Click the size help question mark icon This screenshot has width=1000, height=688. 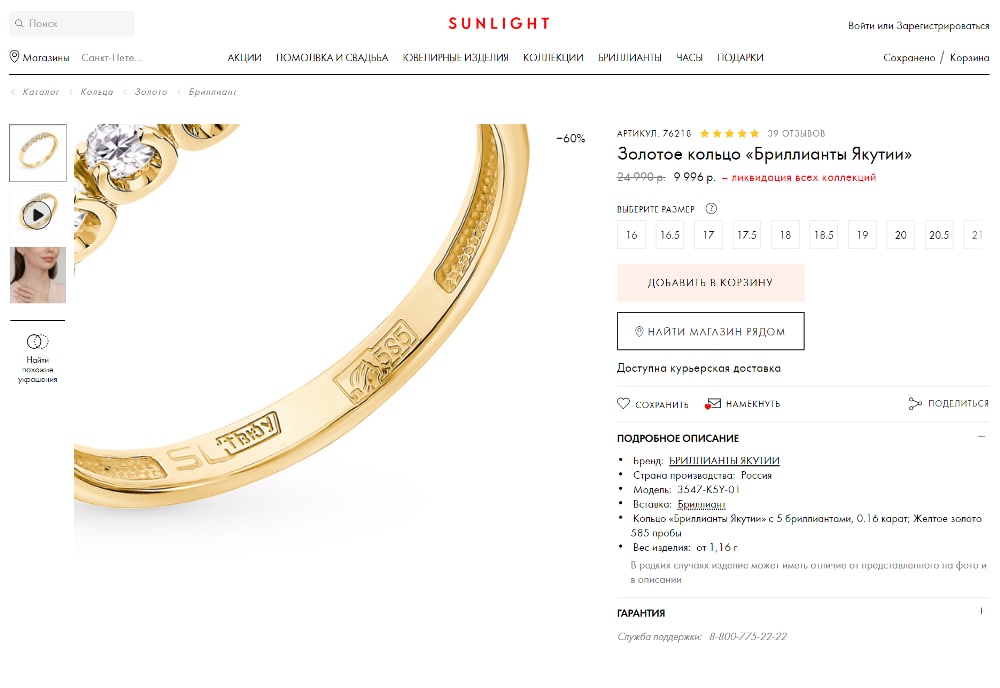click(711, 209)
